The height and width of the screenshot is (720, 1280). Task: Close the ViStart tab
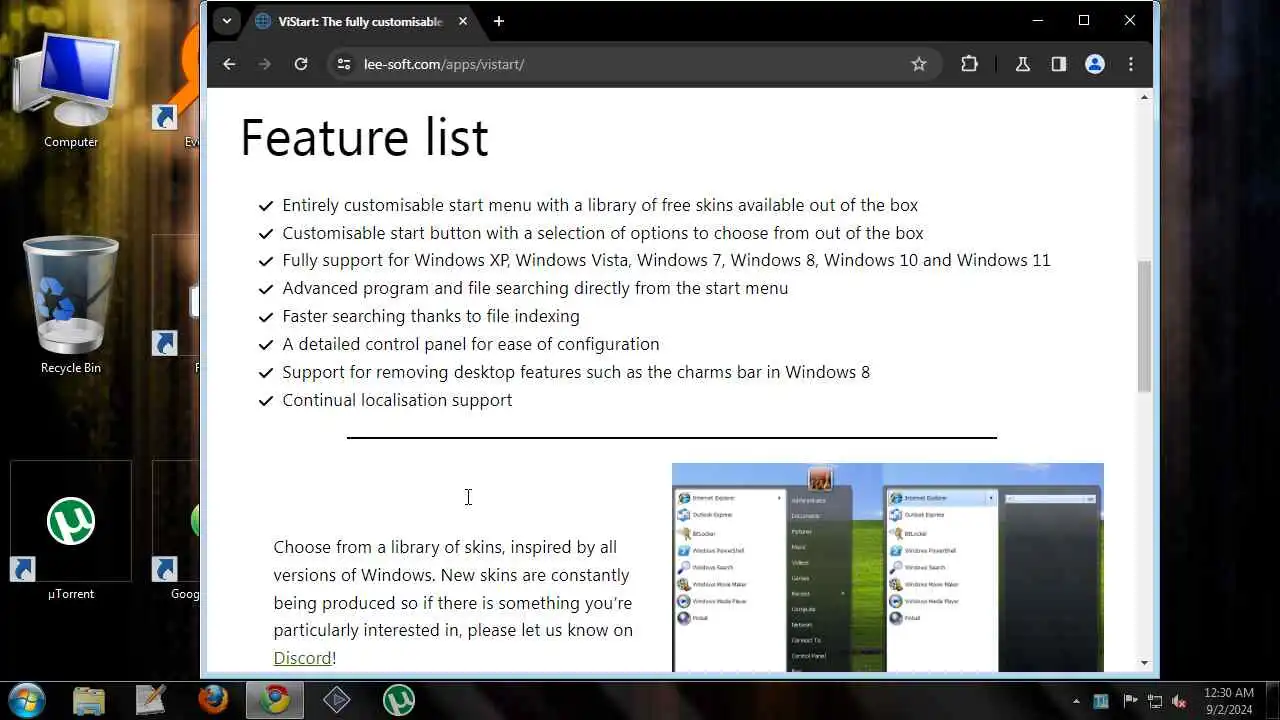[463, 21]
